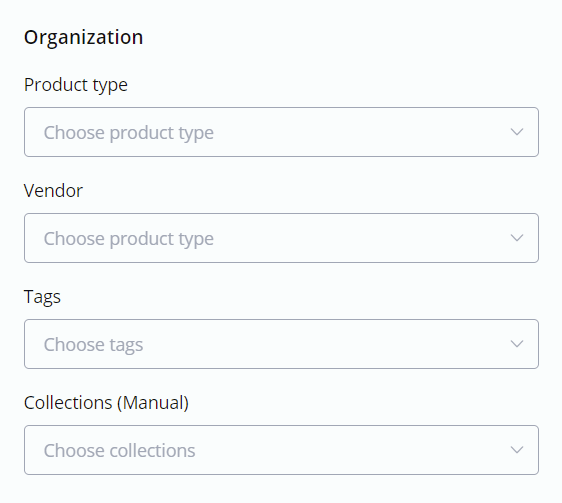Click the chevron arrow in Product type field
The width and height of the screenshot is (562, 503).
pyautogui.click(x=516, y=132)
